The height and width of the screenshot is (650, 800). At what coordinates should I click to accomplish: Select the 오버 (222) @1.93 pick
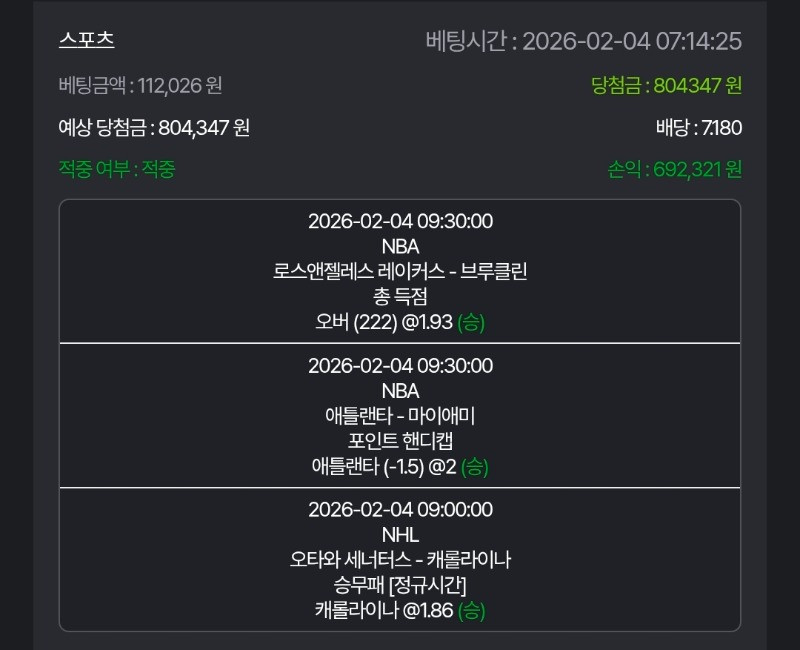click(x=400, y=322)
